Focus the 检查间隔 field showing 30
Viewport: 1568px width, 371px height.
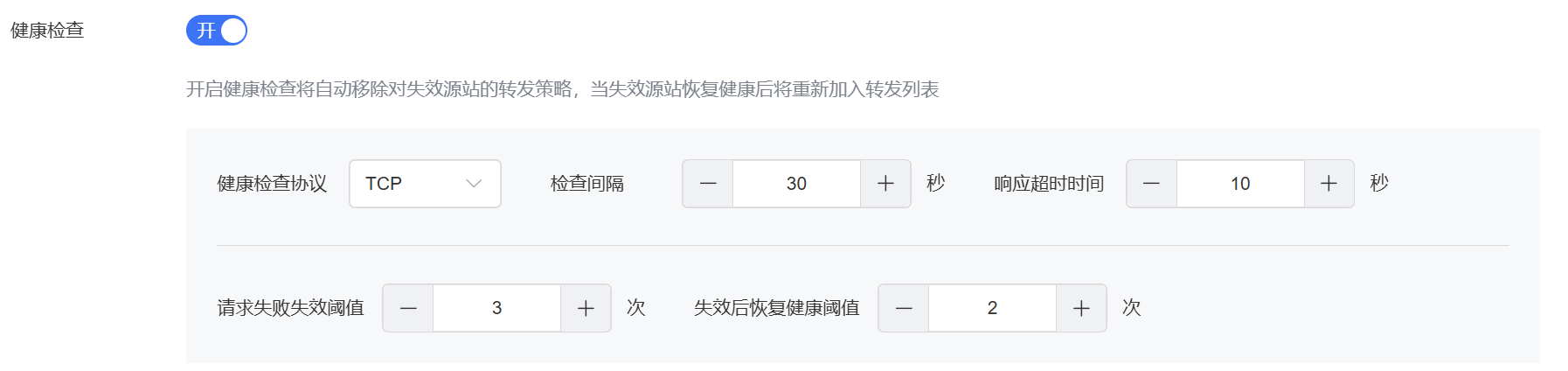[x=796, y=184]
